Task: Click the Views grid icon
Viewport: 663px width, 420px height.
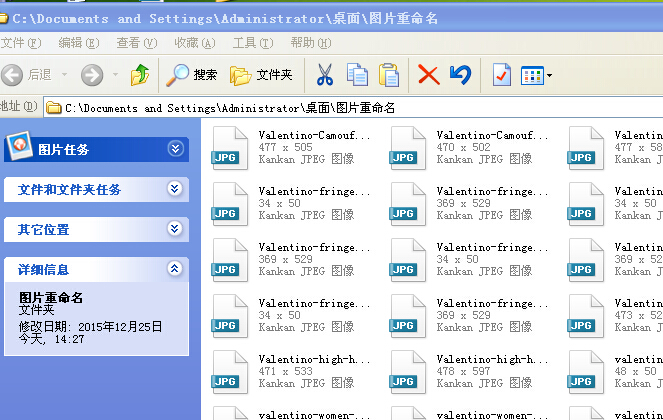Action: [532, 75]
